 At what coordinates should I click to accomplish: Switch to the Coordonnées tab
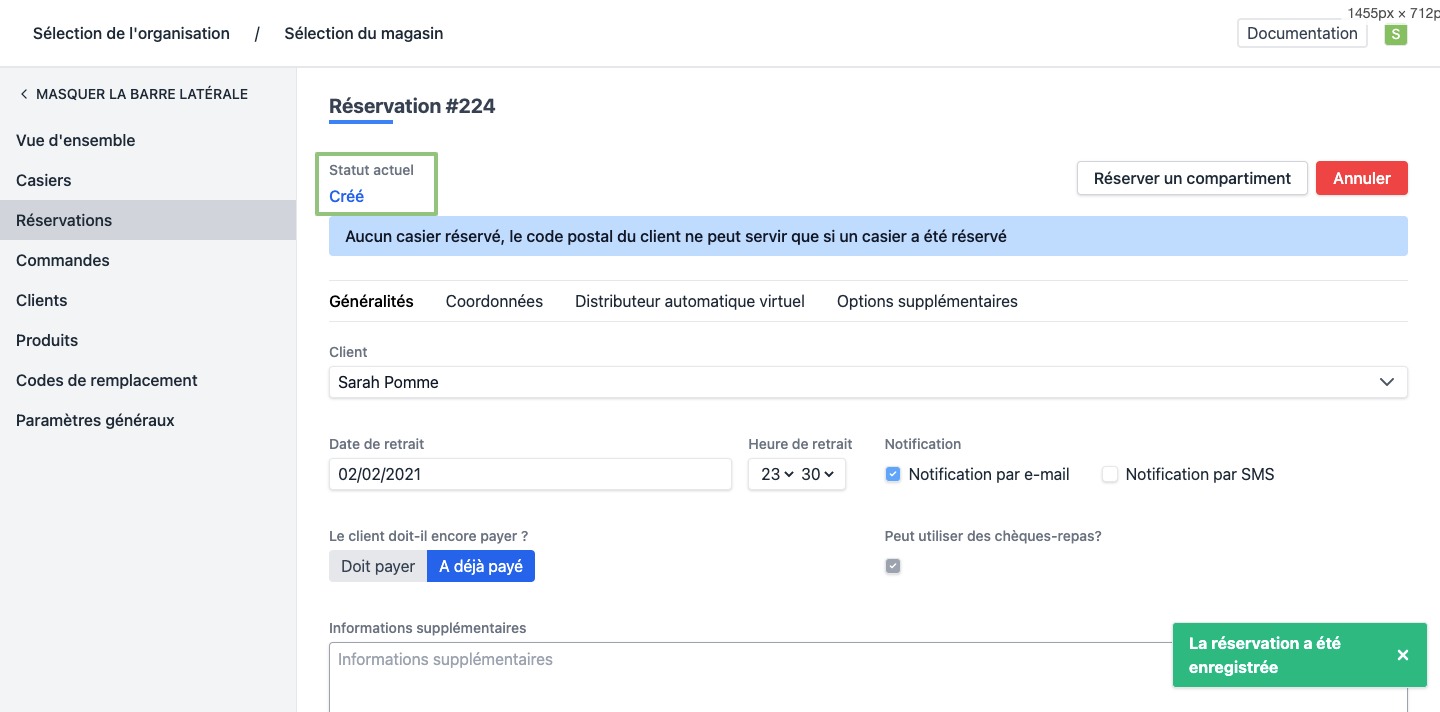coord(494,301)
